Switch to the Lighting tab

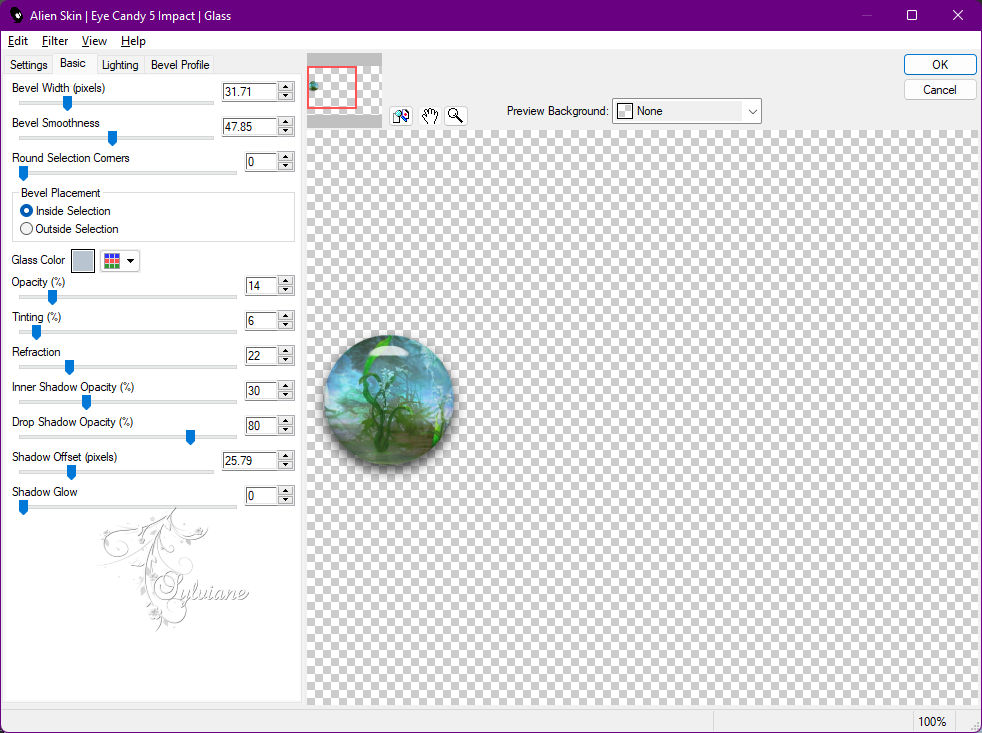coord(120,65)
